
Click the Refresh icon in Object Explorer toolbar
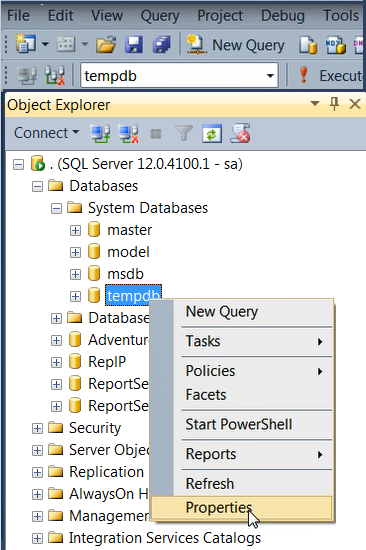coord(212,134)
